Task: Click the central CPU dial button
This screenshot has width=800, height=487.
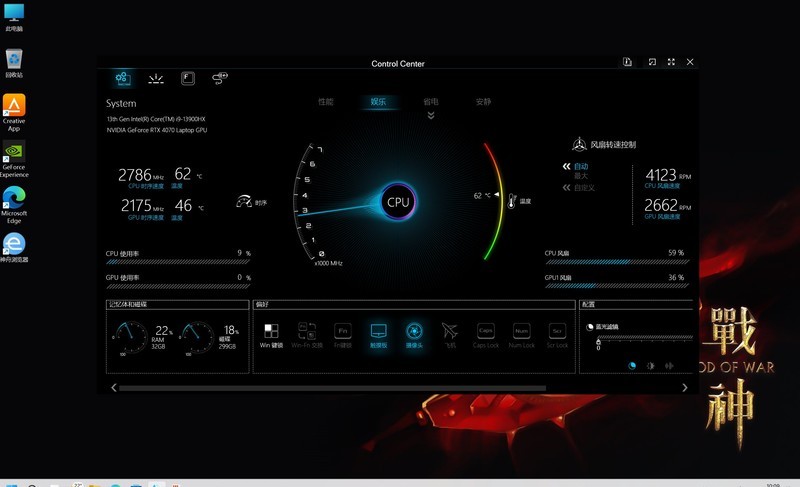Action: coord(398,201)
